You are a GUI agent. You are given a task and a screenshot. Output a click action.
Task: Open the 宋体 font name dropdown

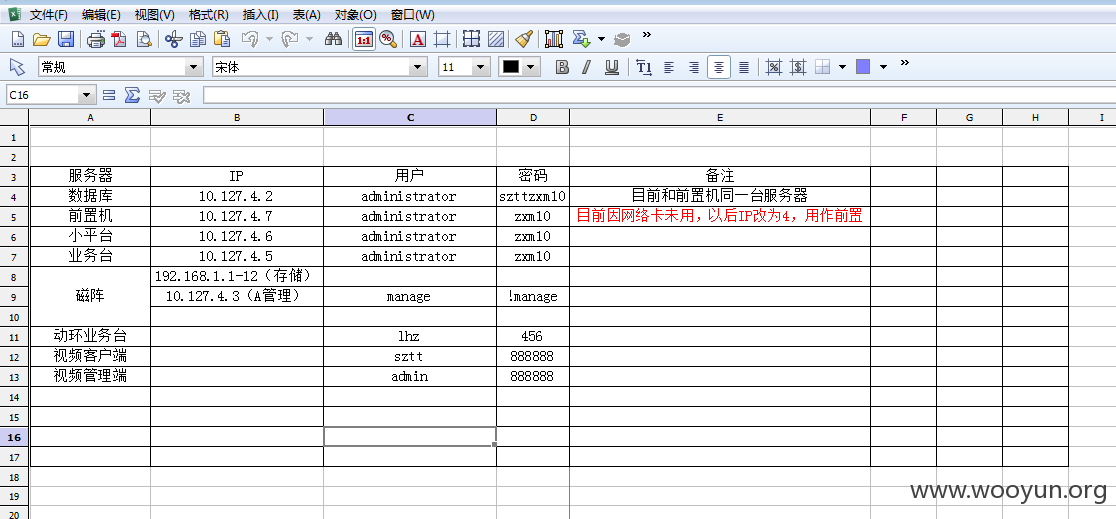tap(418, 68)
